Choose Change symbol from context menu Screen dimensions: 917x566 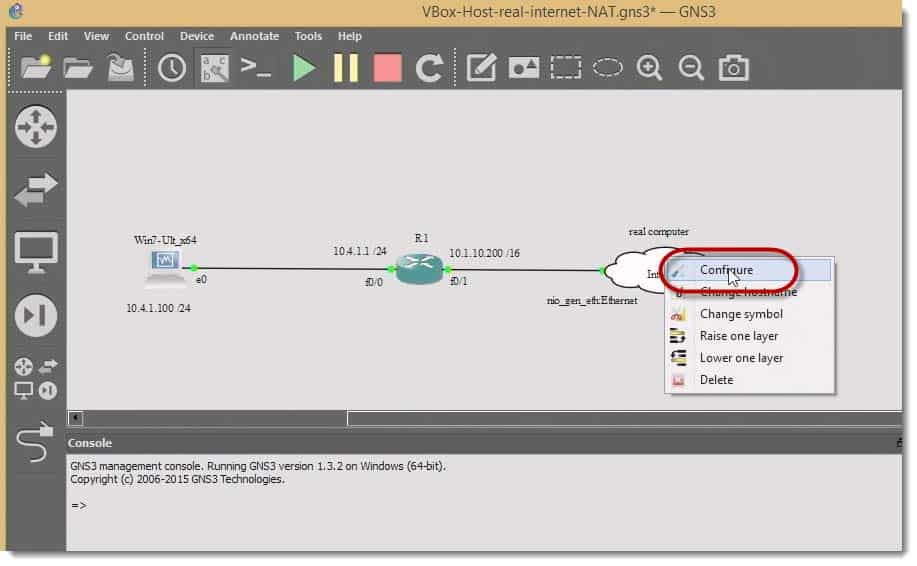[x=749, y=314]
